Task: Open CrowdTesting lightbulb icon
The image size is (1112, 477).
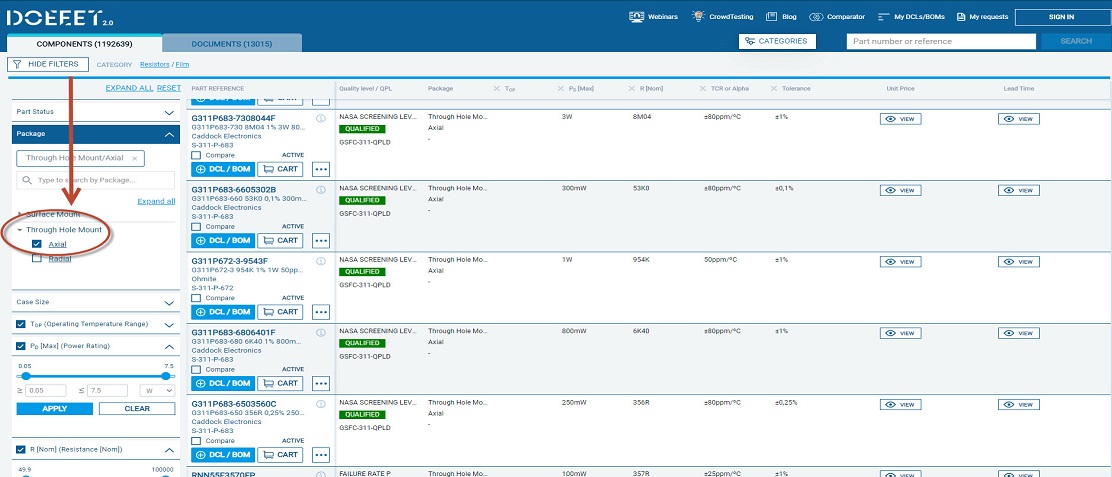Action: [x=699, y=16]
